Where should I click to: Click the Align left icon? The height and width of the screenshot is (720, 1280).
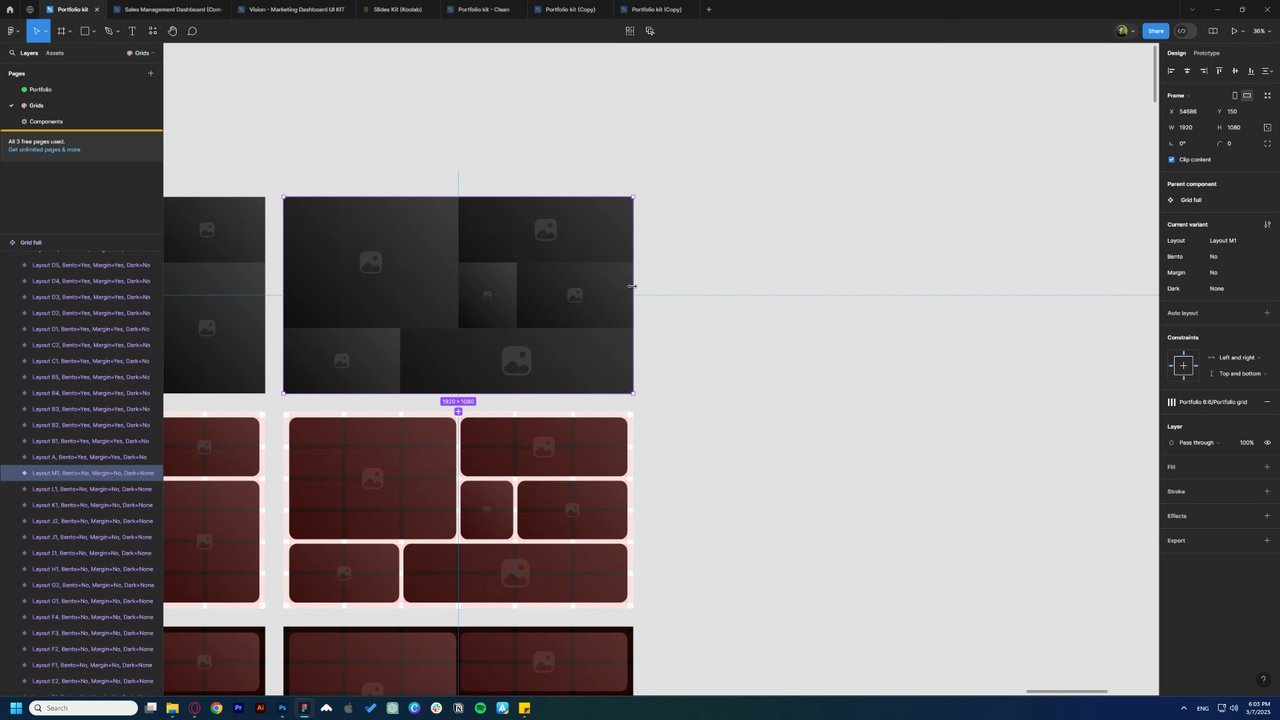[x=1171, y=71]
